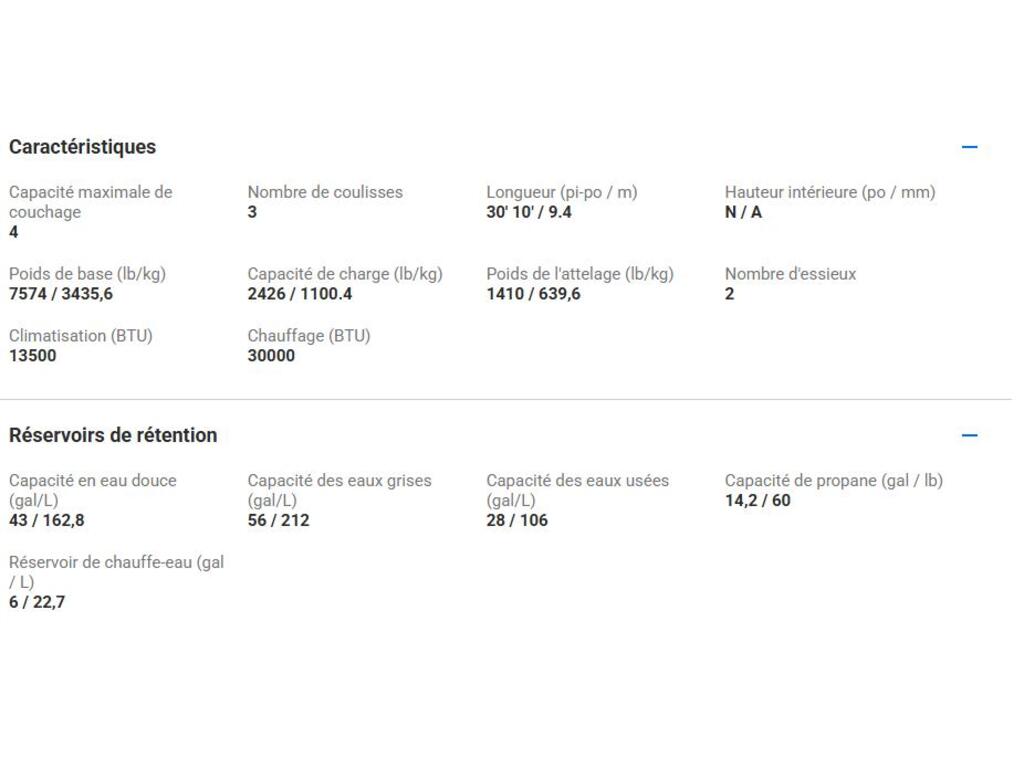Collapse the Caractéristiques section minus icon
Image resolution: width=1024 pixels, height=768 pixels.
tap(969, 147)
